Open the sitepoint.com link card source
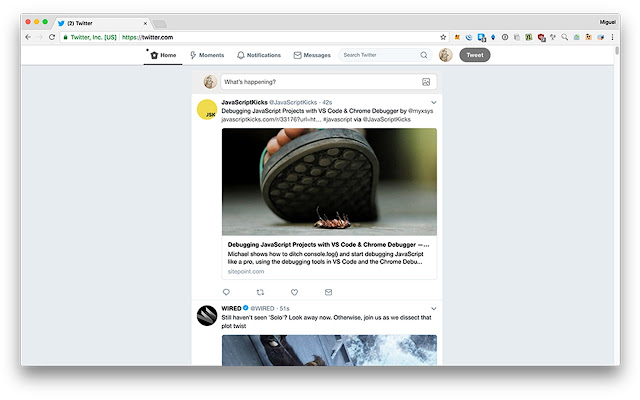Viewport: 640px width, 400px height. click(x=246, y=271)
